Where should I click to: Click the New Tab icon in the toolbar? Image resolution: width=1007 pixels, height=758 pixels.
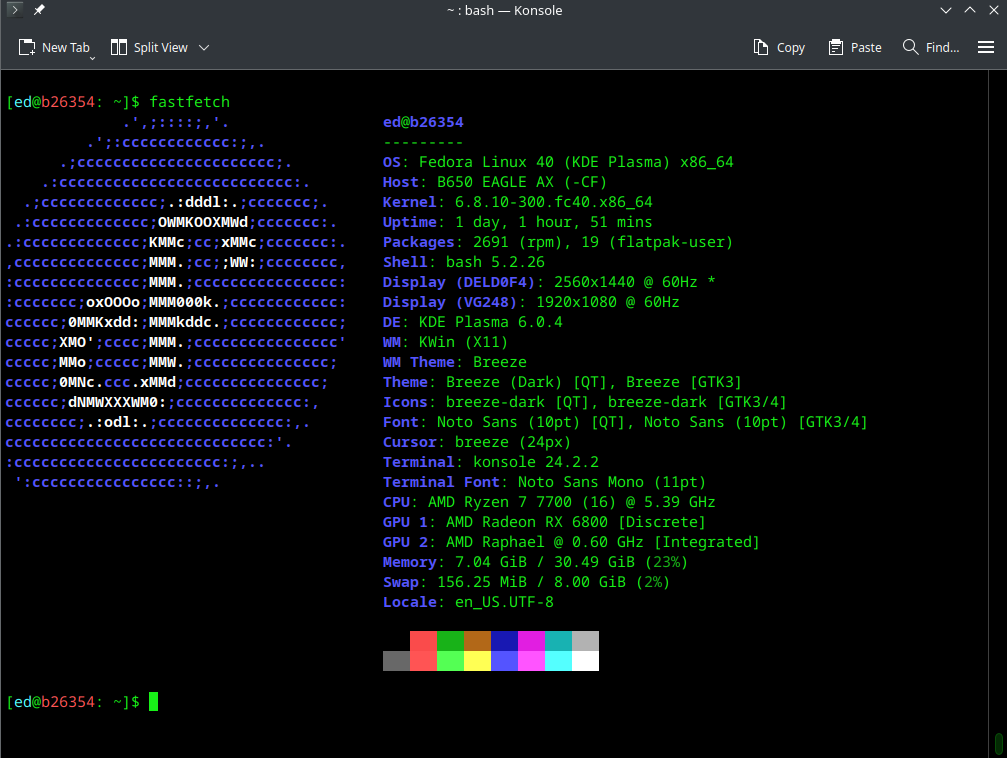click(27, 48)
